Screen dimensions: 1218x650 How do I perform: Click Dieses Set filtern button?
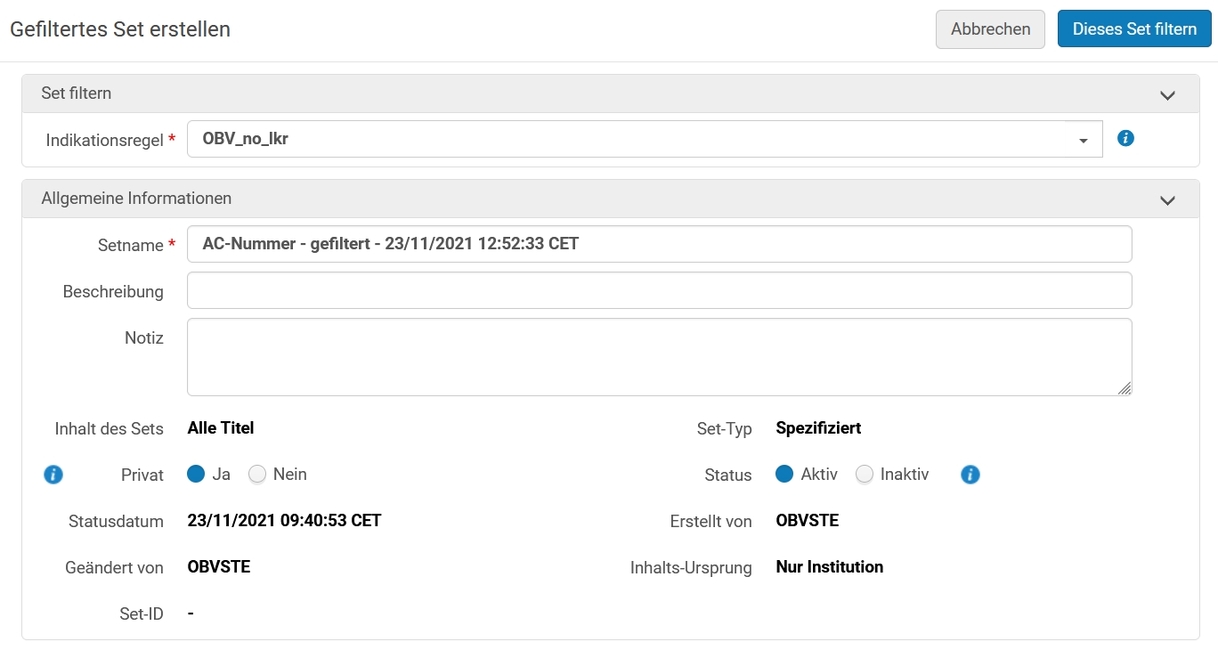[x=1134, y=29]
